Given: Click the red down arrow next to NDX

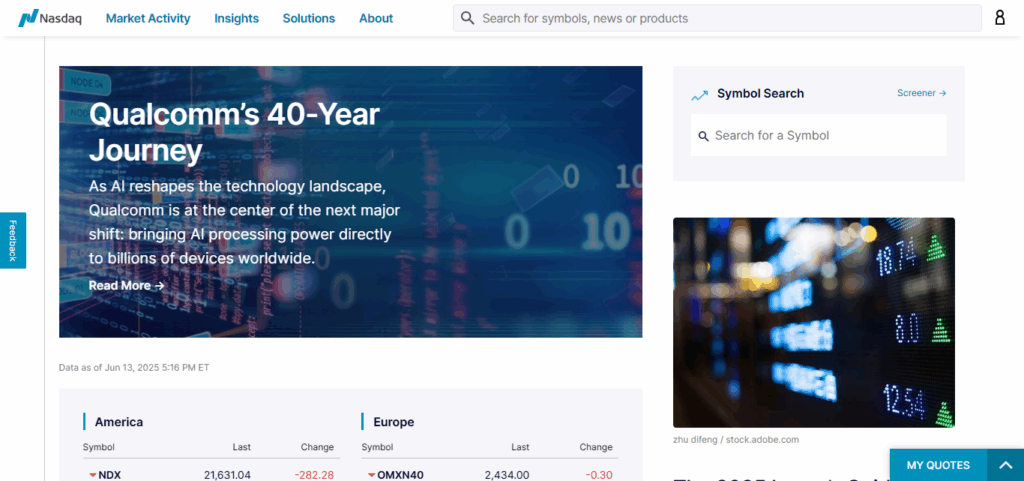Looking at the screenshot, I should (x=93, y=475).
